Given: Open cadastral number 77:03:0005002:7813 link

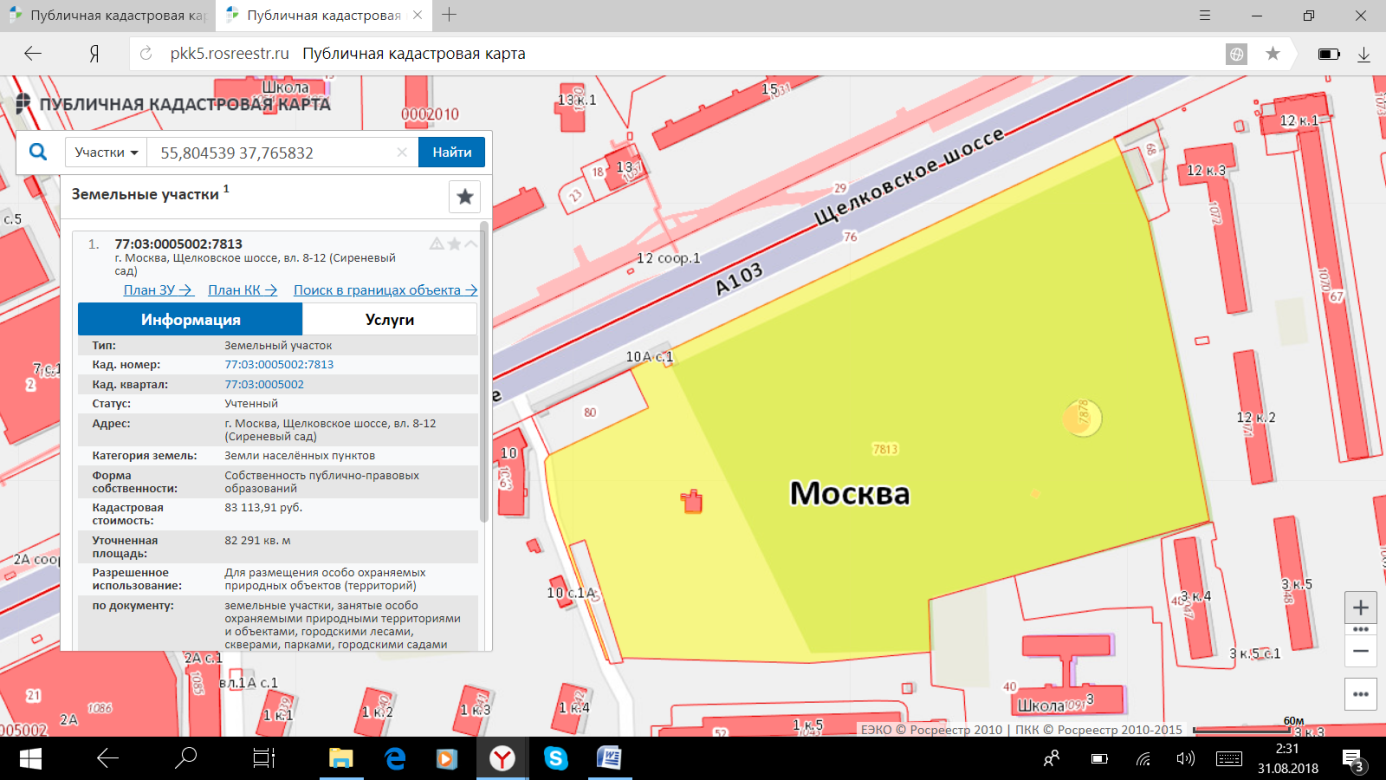Looking at the screenshot, I should click(x=279, y=365).
